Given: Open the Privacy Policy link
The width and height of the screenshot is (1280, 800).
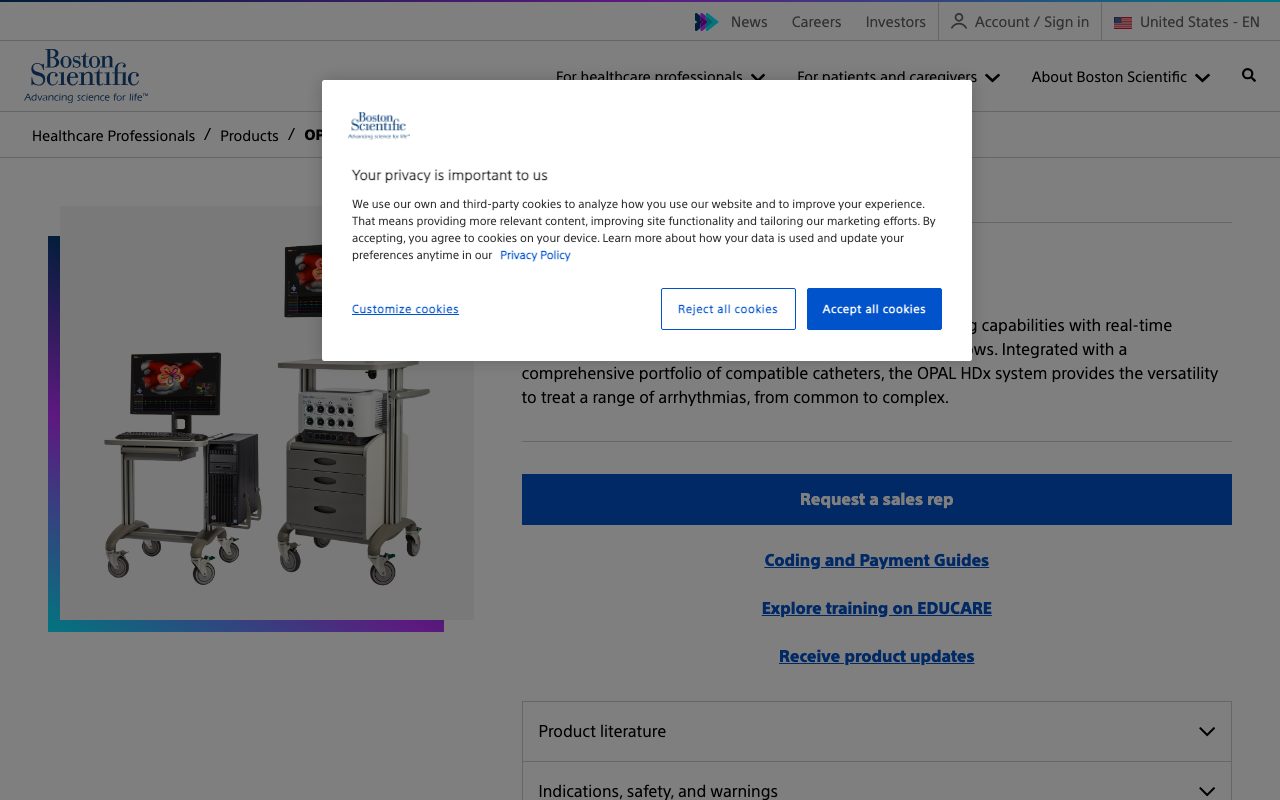Looking at the screenshot, I should click(535, 255).
